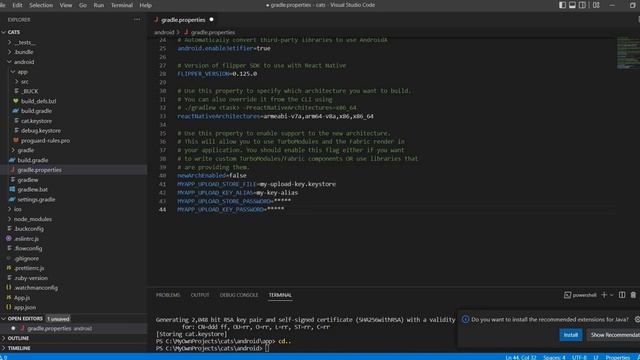Open the Help menu
This screenshot has width=640, height=360.
146,5
